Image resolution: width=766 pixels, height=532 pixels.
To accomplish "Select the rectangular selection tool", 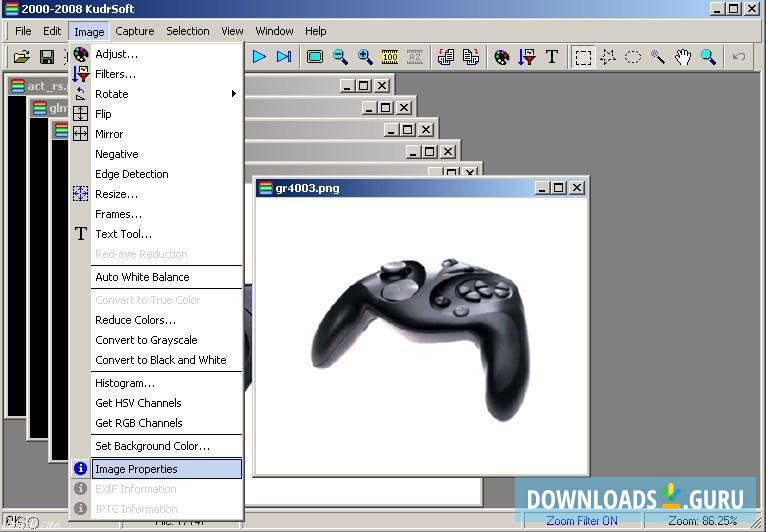I will [583, 57].
